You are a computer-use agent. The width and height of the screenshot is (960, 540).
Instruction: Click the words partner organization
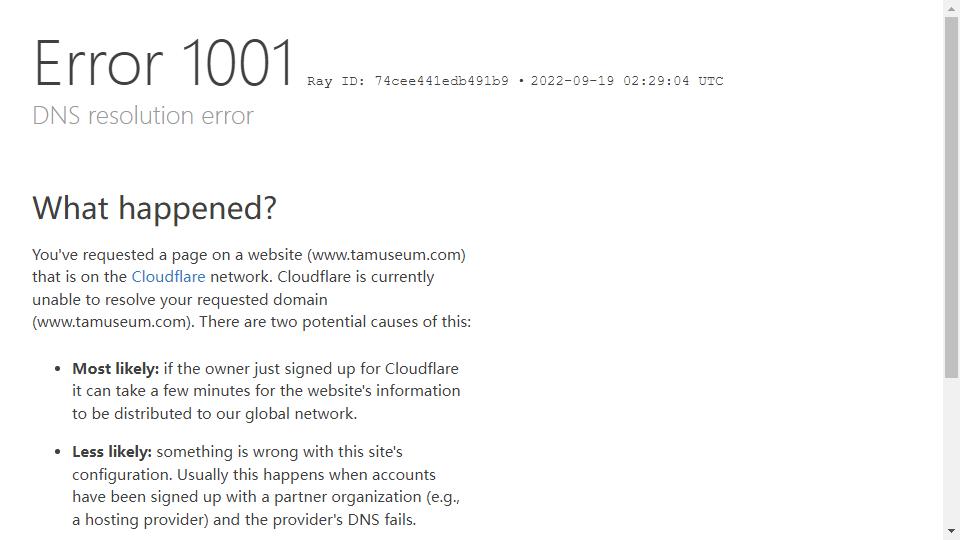(348, 497)
